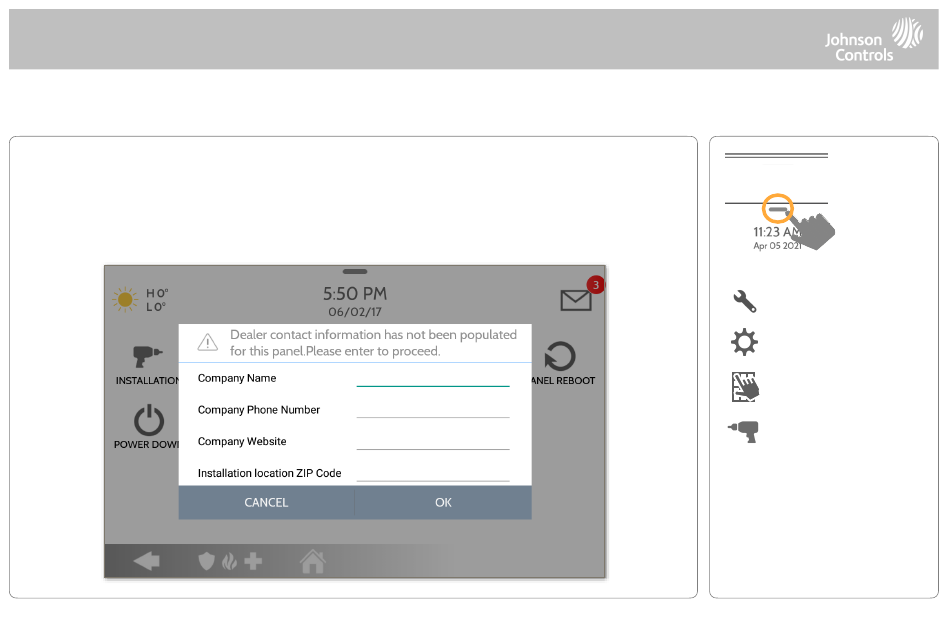Tap the Power Down icon
Image resolution: width=950 pixels, height=639 pixels.
[x=148, y=420]
